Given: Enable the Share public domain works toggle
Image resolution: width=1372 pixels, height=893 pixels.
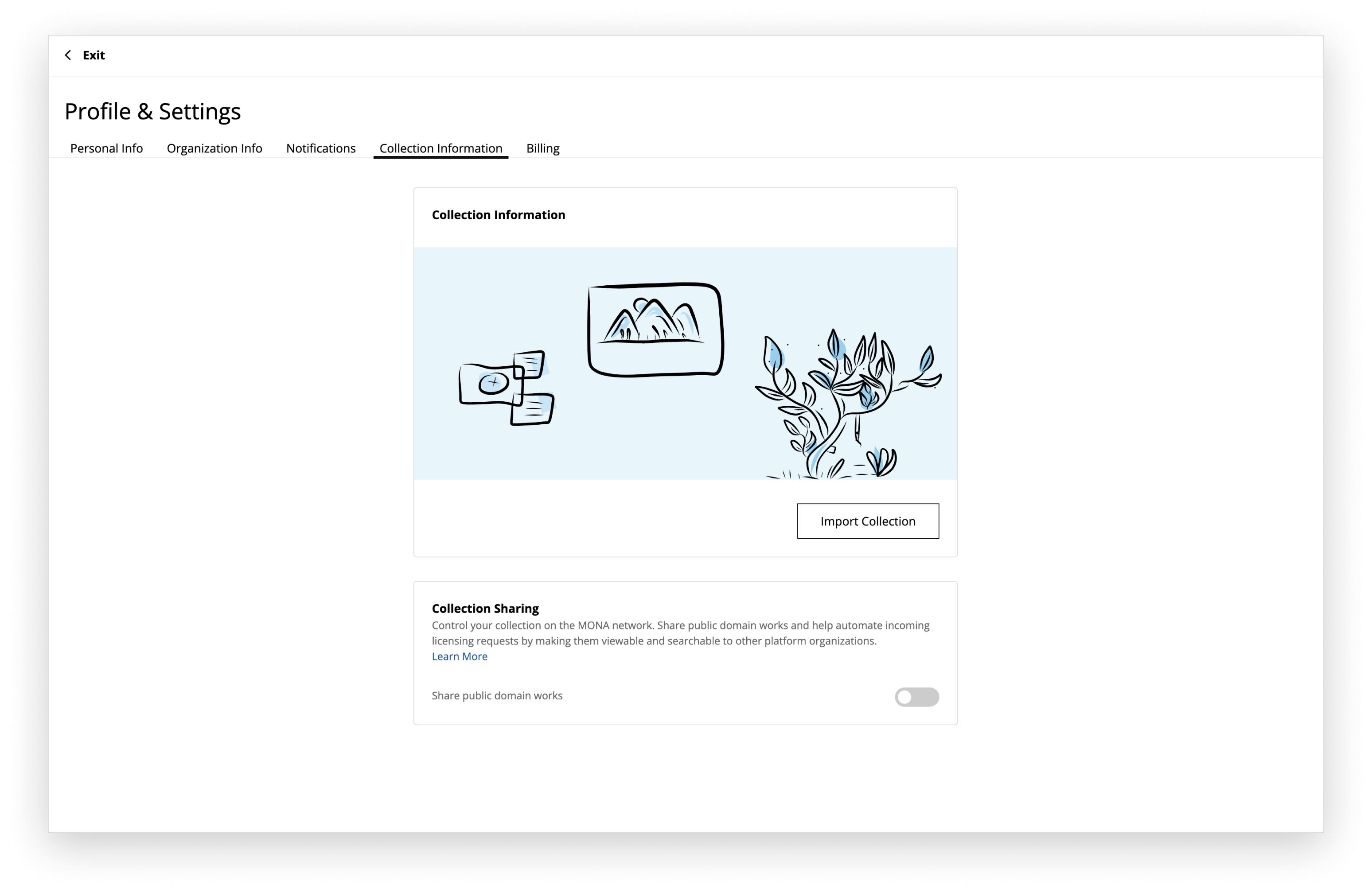Looking at the screenshot, I should point(916,696).
